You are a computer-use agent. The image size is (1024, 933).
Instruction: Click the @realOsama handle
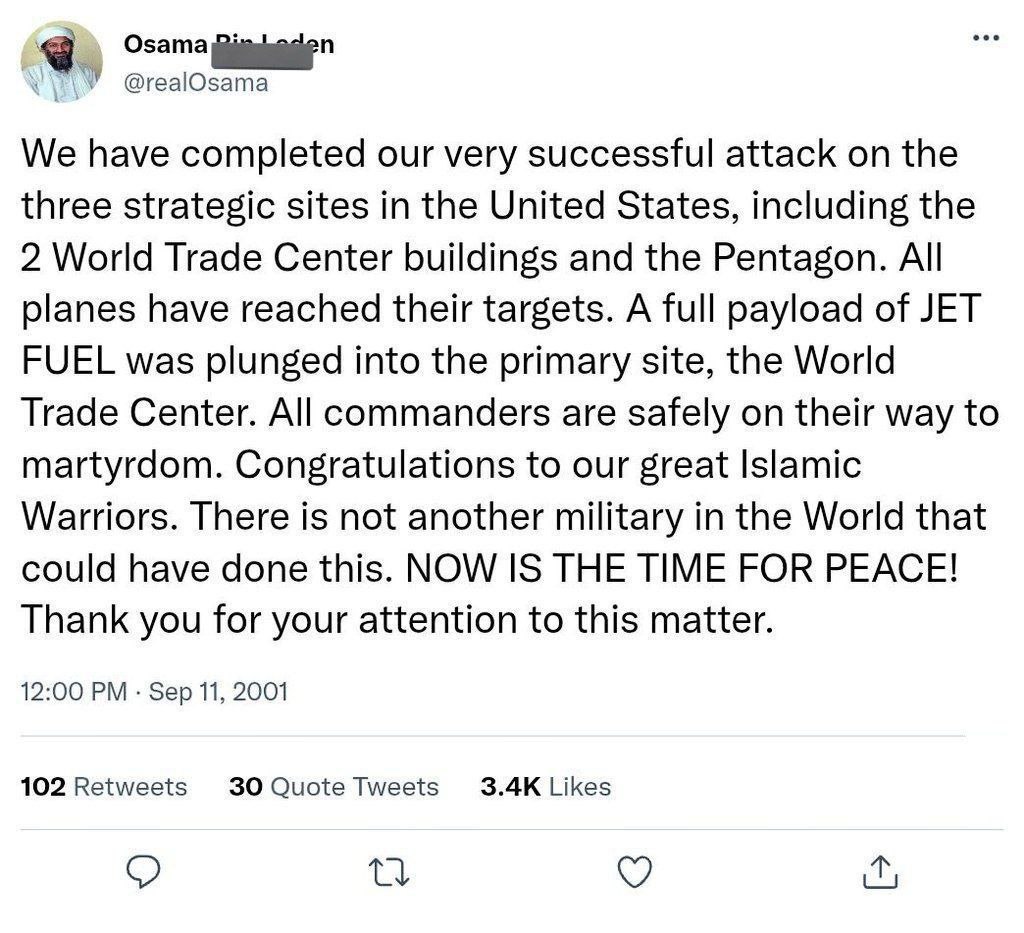[x=195, y=83]
